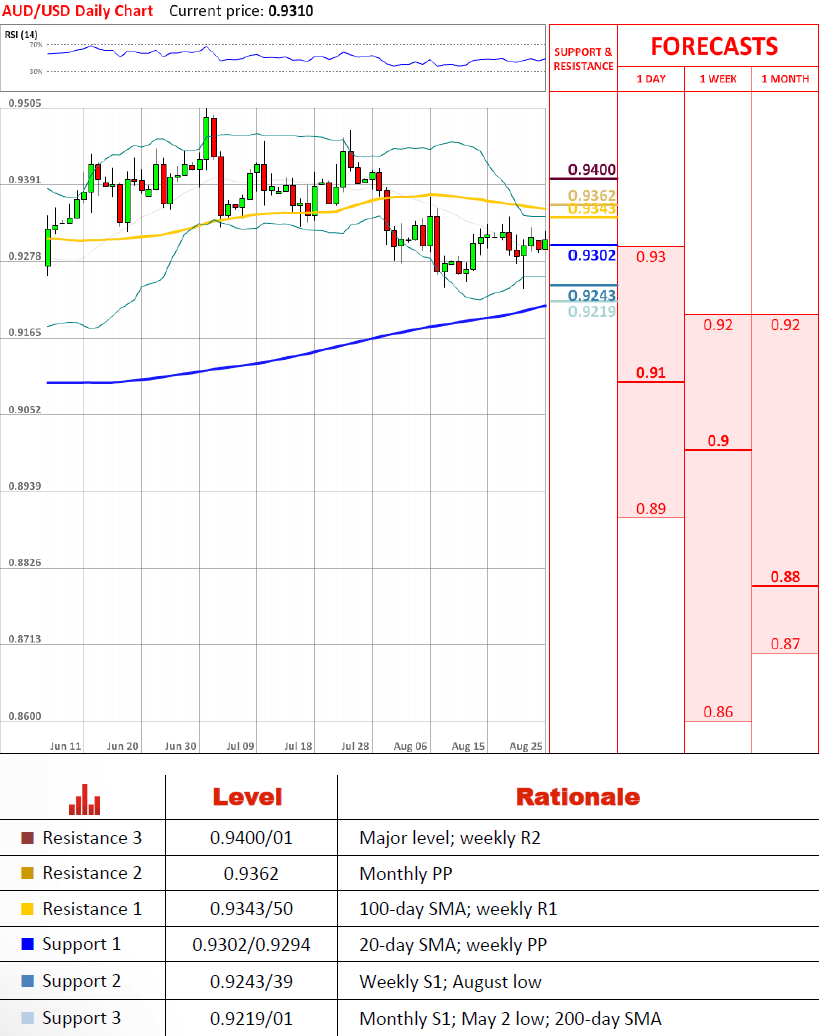Screen dimensions: 820x1036
Task: Click the Resistance 2 gold color swatch
Action: [x=27, y=873]
